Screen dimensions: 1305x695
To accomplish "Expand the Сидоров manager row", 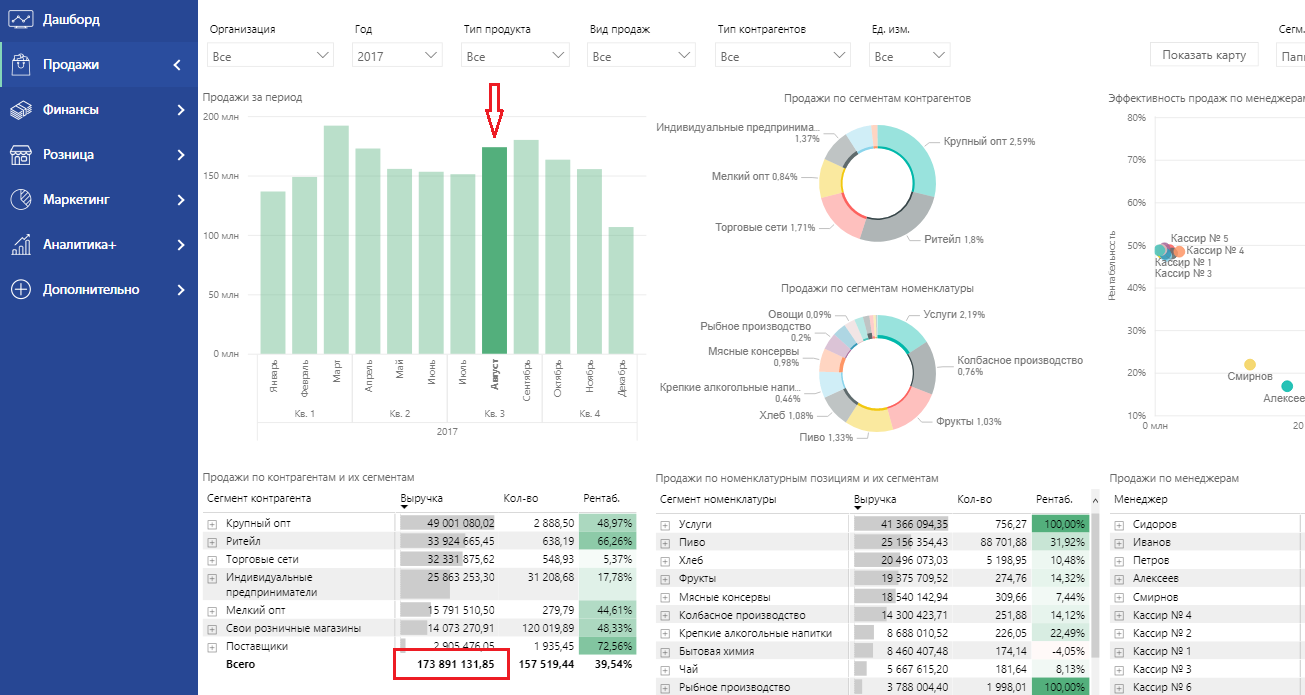I will pos(1119,524).
